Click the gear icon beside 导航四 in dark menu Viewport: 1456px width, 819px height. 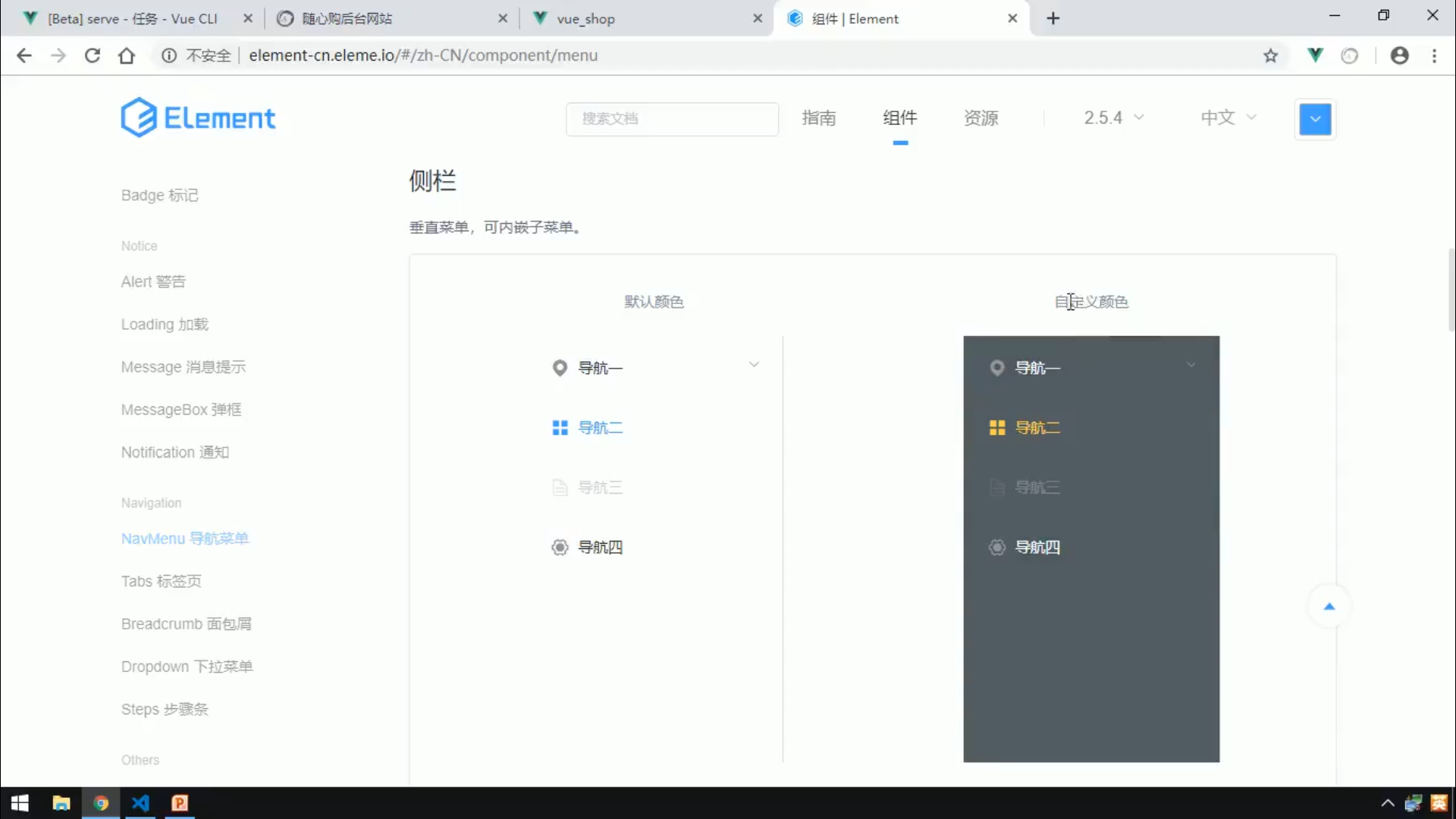[997, 547]
